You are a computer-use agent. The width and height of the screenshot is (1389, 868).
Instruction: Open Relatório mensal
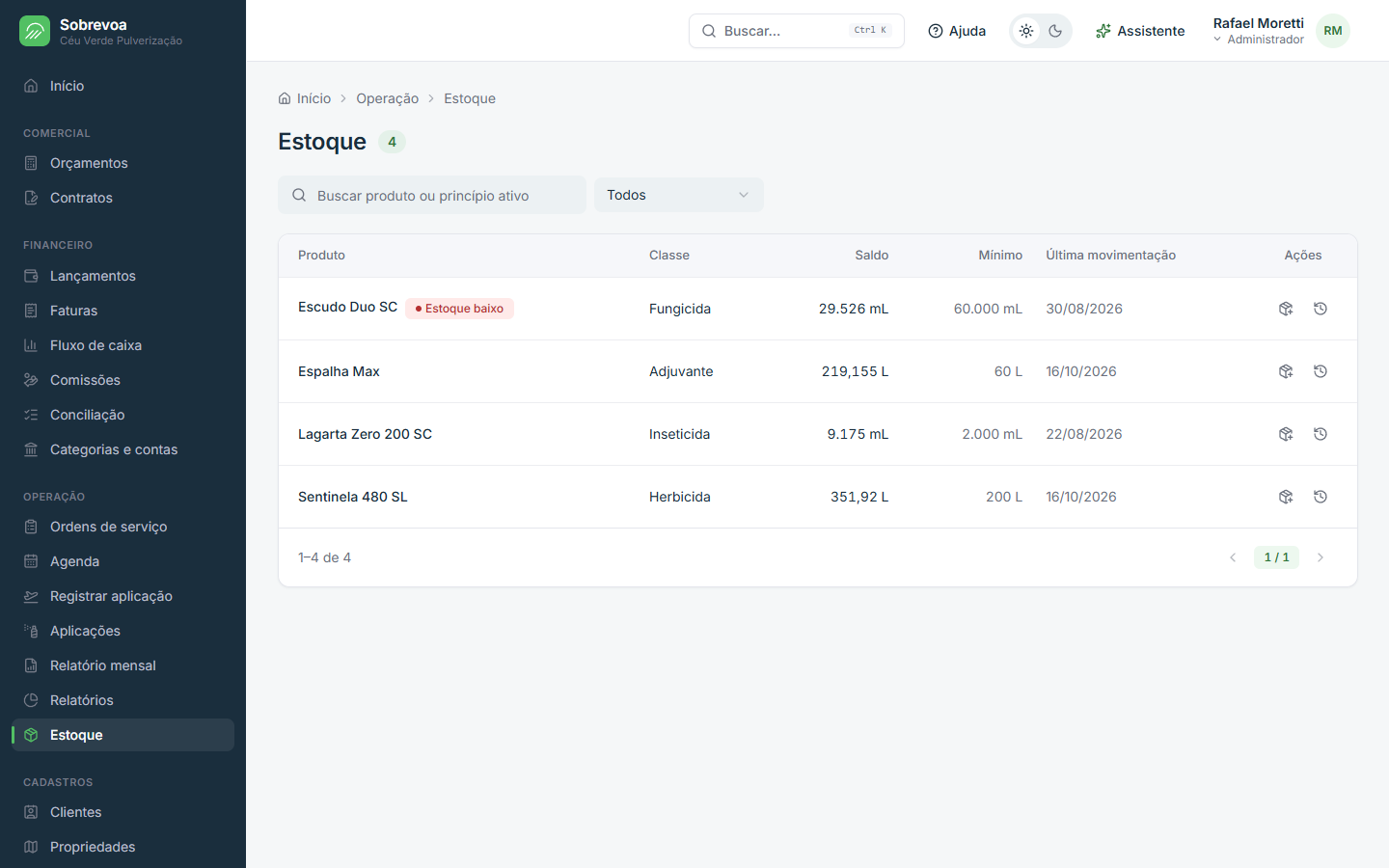(x=123, y=665)
